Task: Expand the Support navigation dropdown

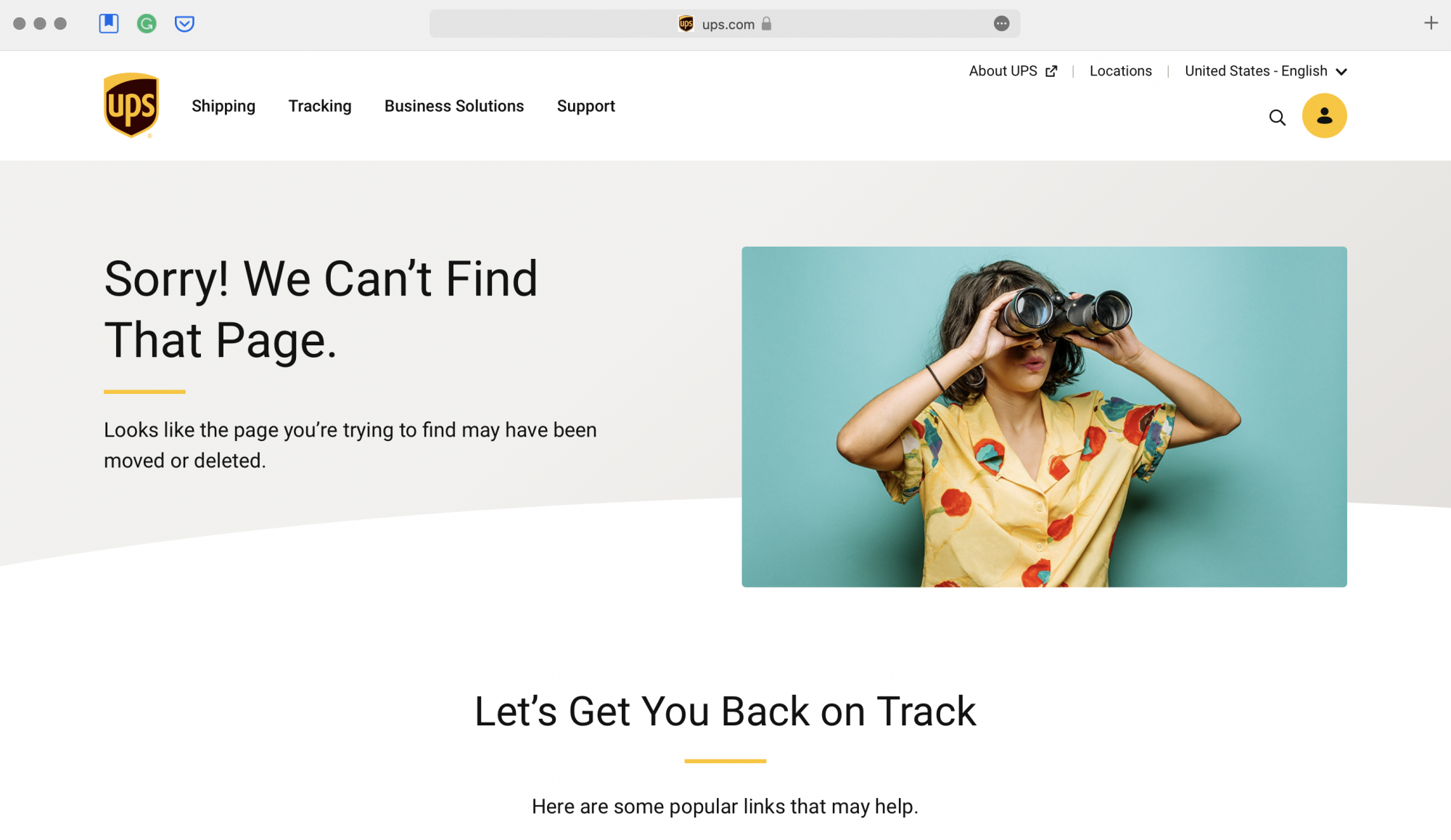Action: click(586, 106)
